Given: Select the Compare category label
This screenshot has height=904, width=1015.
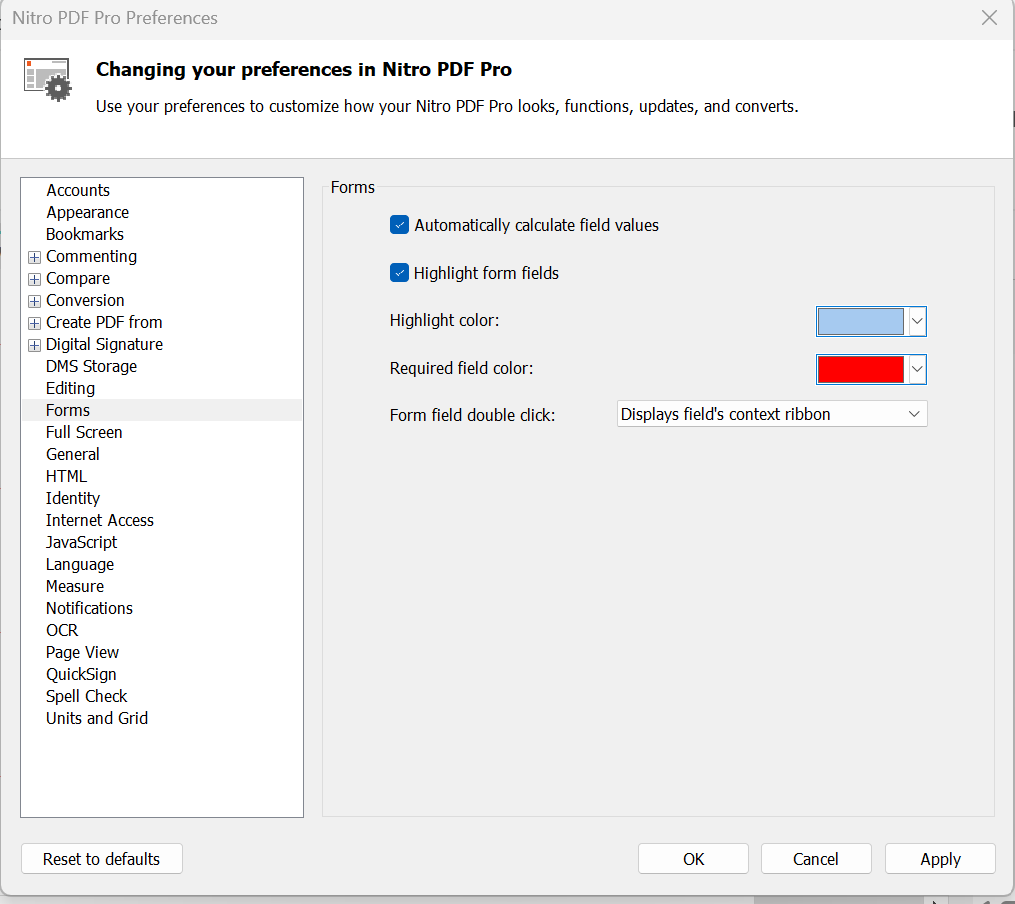Looking at the screenshot, I should coord(78,278).
